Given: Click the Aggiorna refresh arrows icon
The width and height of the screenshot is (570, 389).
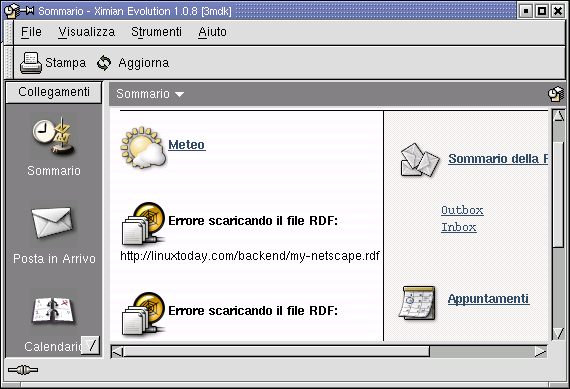Looking at the screenshot, I should click(104, 63).
